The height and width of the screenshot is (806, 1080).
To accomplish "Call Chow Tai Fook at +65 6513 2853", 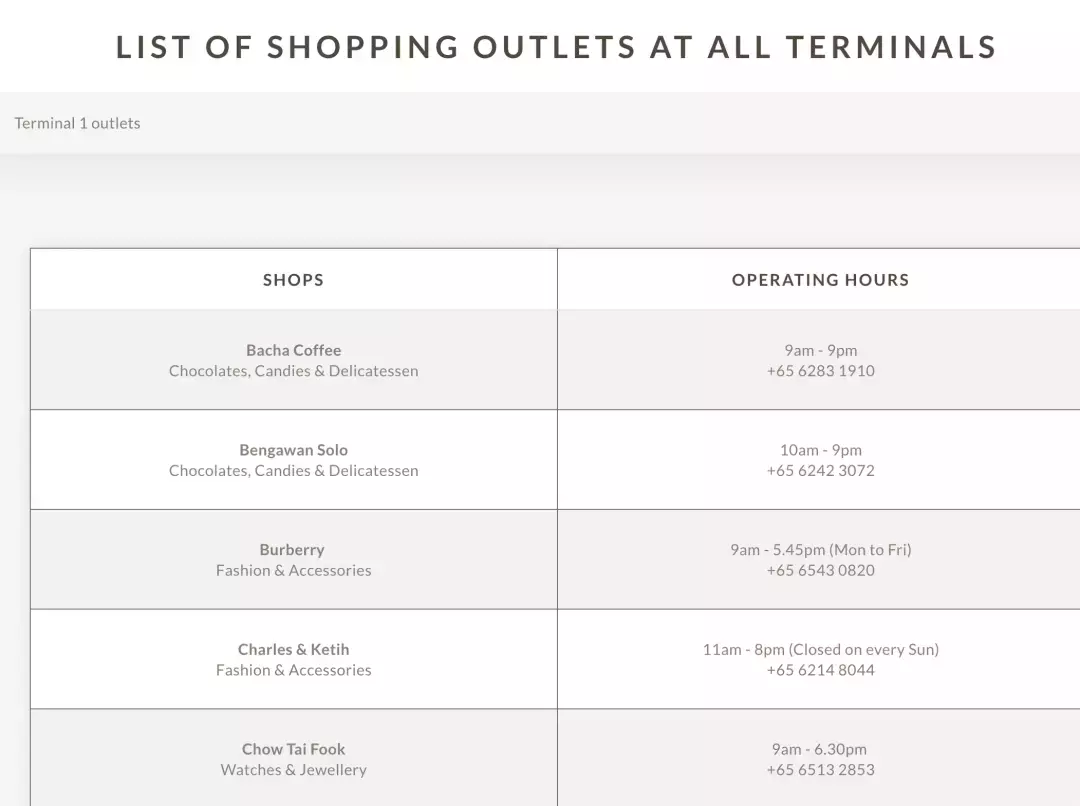I will (820, 770).
